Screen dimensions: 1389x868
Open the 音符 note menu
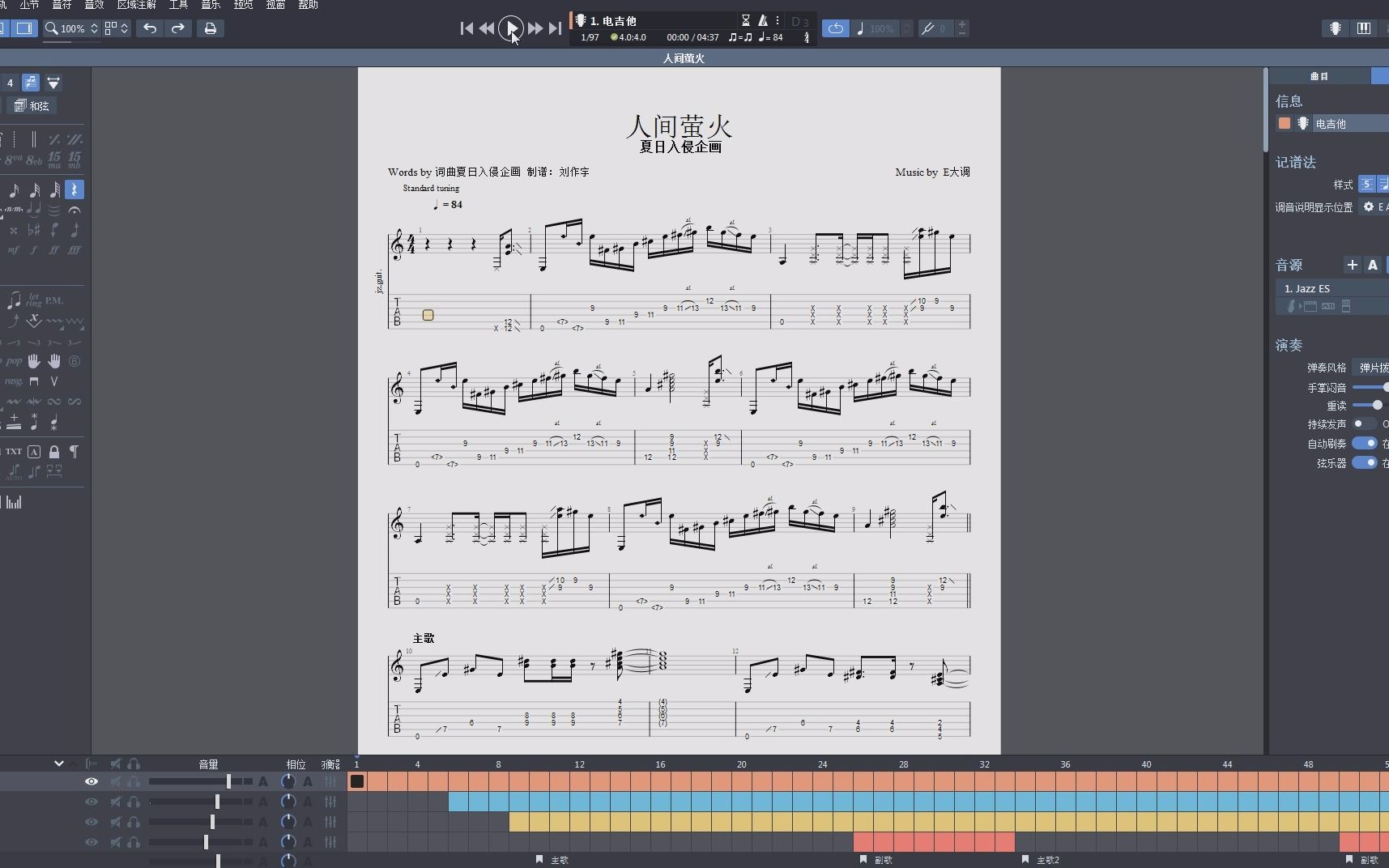click(x=62, y=5)
